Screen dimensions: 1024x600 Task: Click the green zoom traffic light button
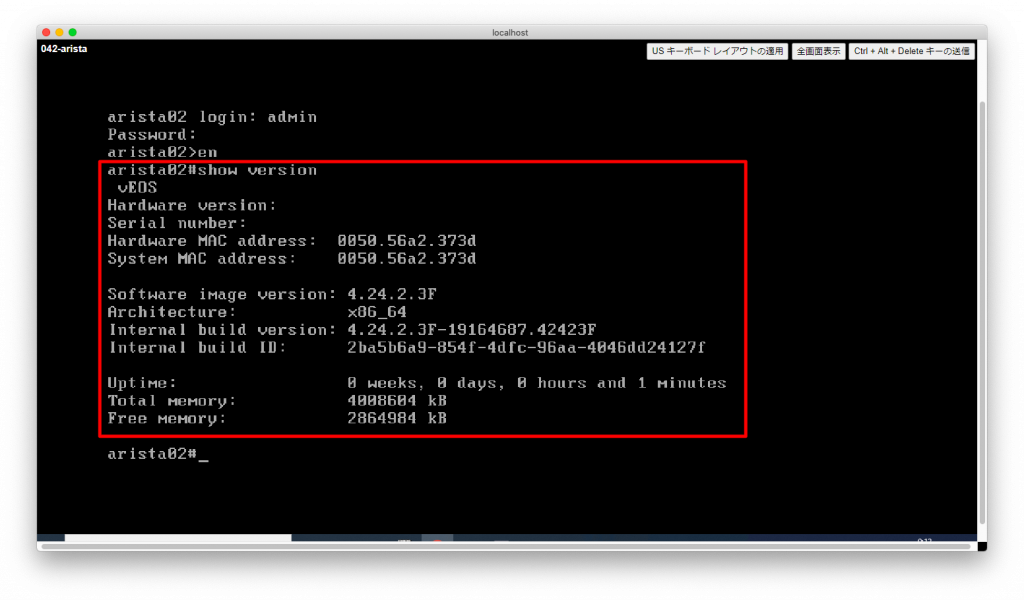[70, 31]
